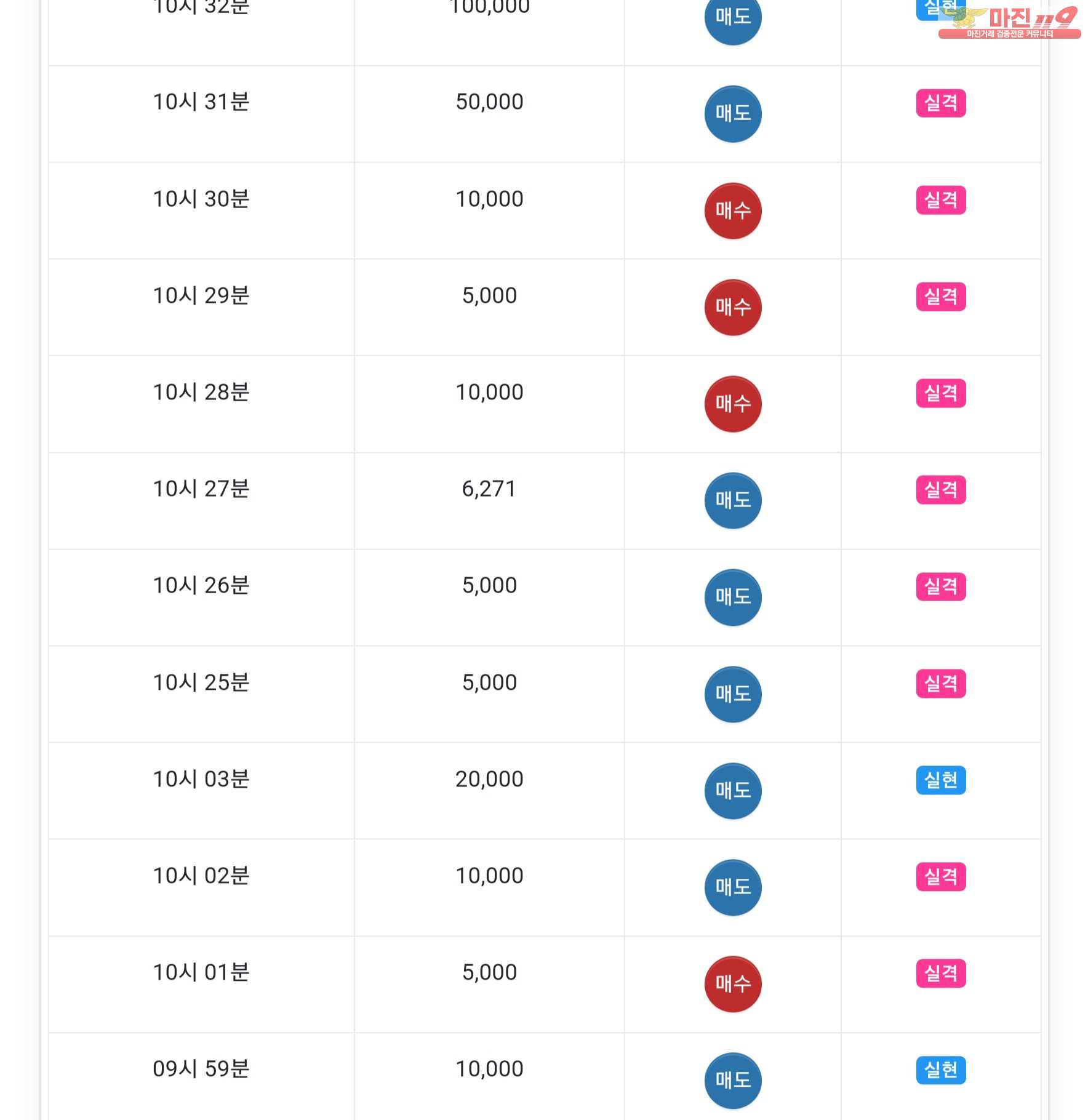Click the red 매수 circle for 10시 01분
The width and height of the screenshot is (1088, 1120).
point(732,984)
